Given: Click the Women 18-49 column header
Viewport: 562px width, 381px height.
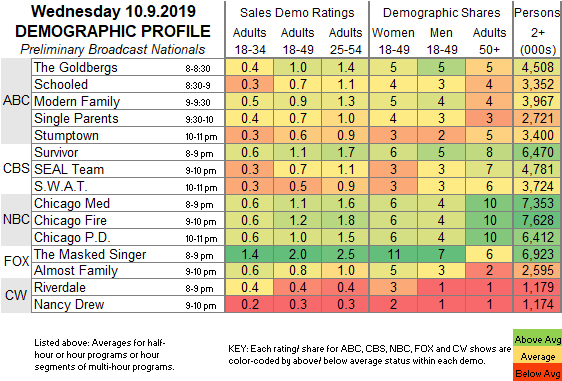Looking at the screenshot, I should pyautogui.click(x=393, y=41).
